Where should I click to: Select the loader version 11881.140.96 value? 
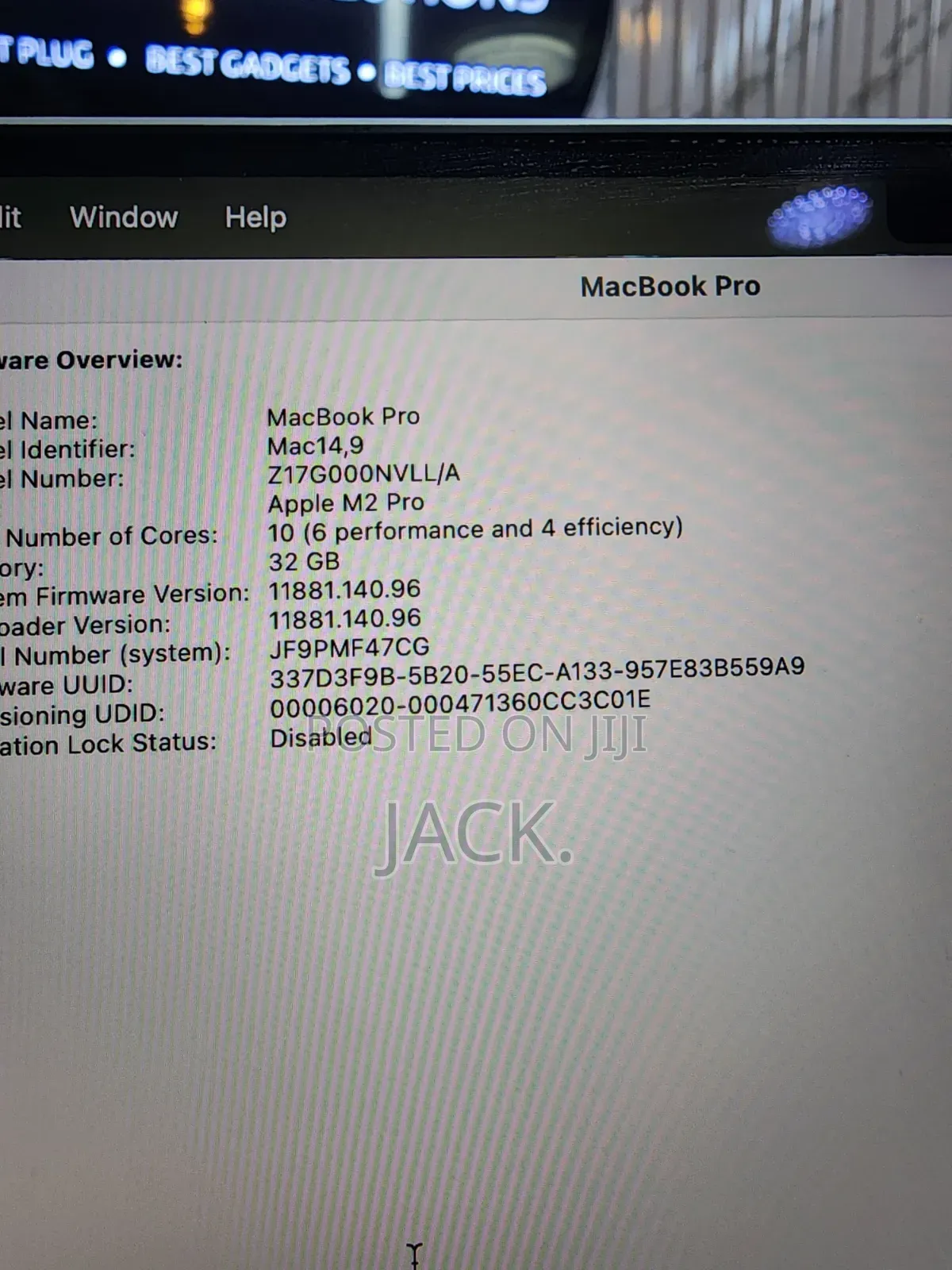pos(344,618)
